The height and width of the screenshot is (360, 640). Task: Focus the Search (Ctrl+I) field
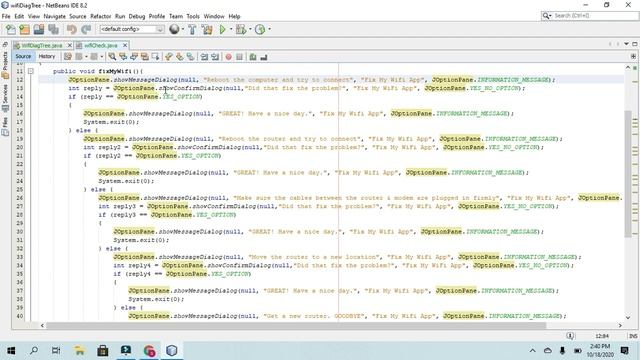590,16
